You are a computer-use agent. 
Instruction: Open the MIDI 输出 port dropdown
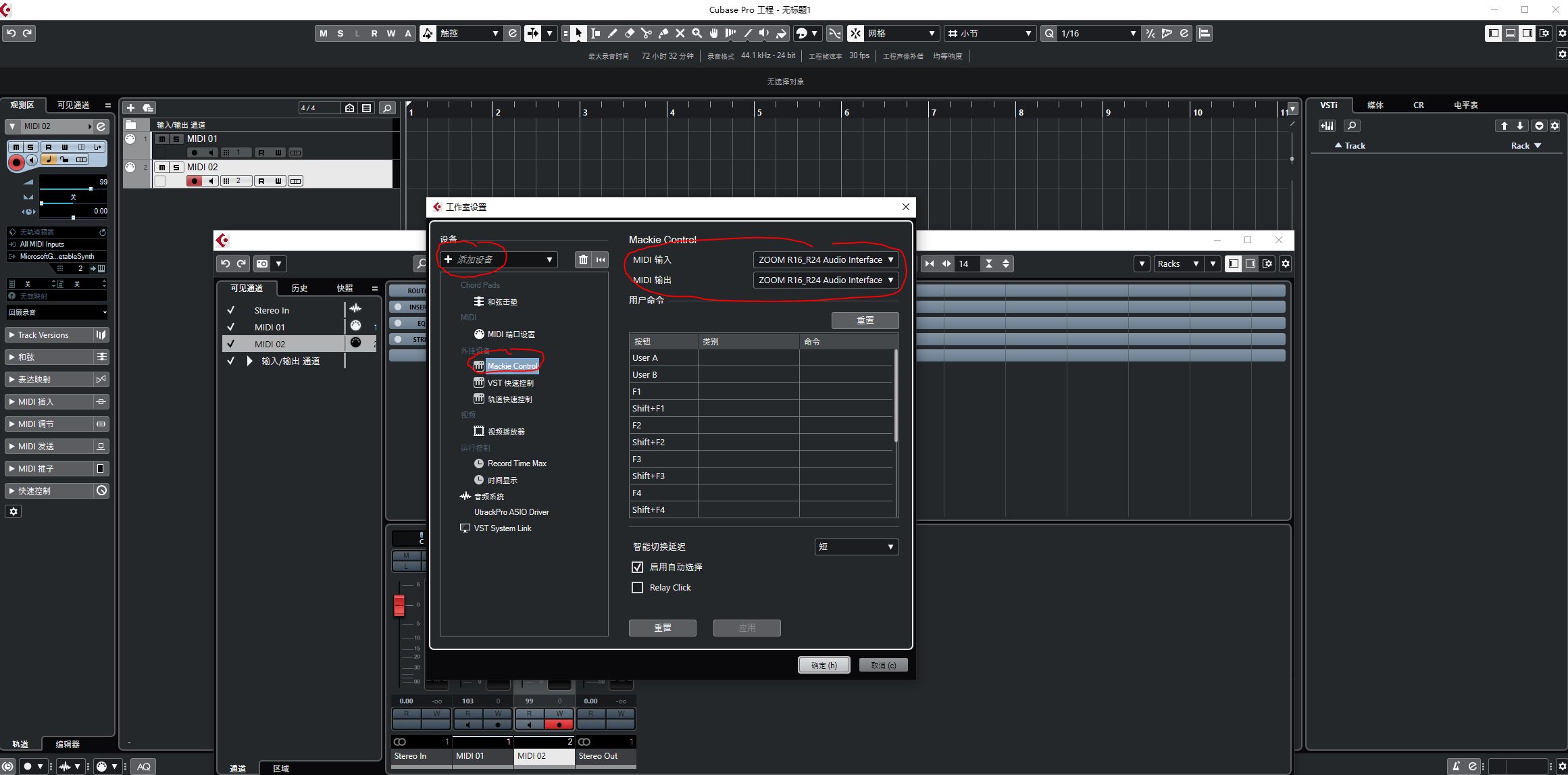826,280
